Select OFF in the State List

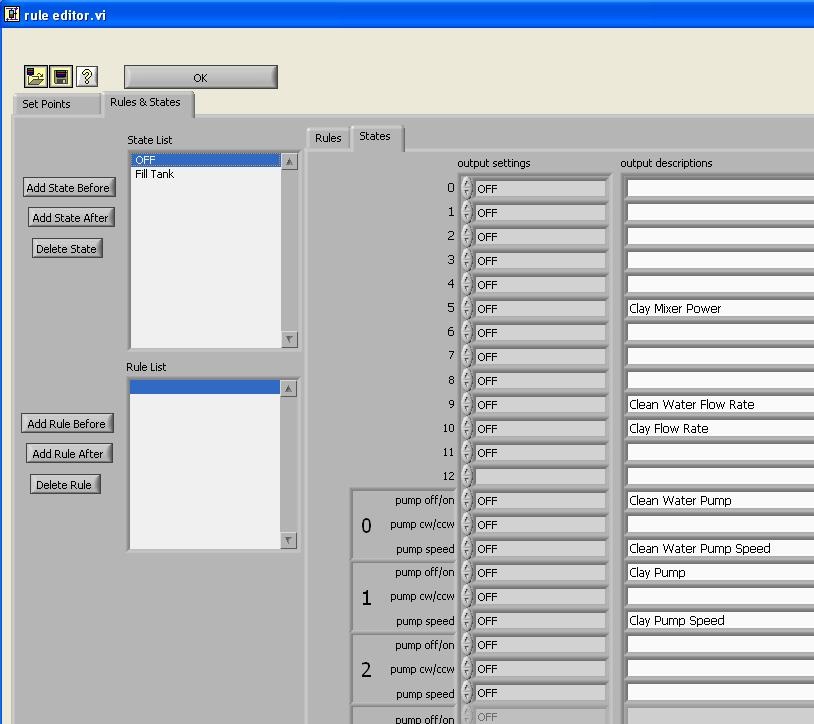[206, 160]
